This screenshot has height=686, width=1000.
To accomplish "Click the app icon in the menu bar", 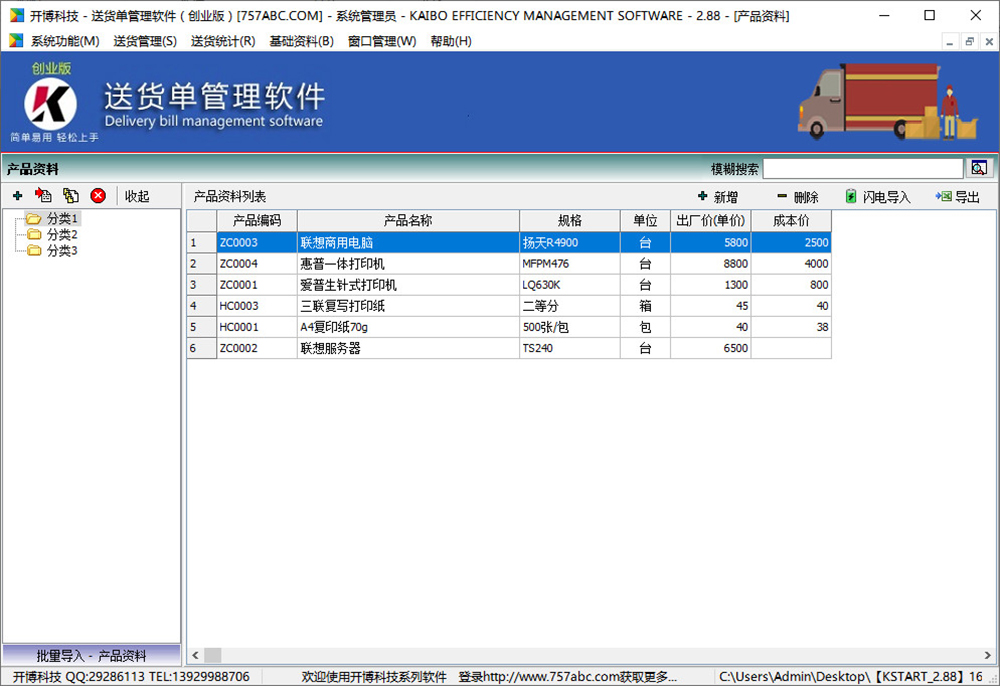I will pyautogui.click(x=16, y=41).
